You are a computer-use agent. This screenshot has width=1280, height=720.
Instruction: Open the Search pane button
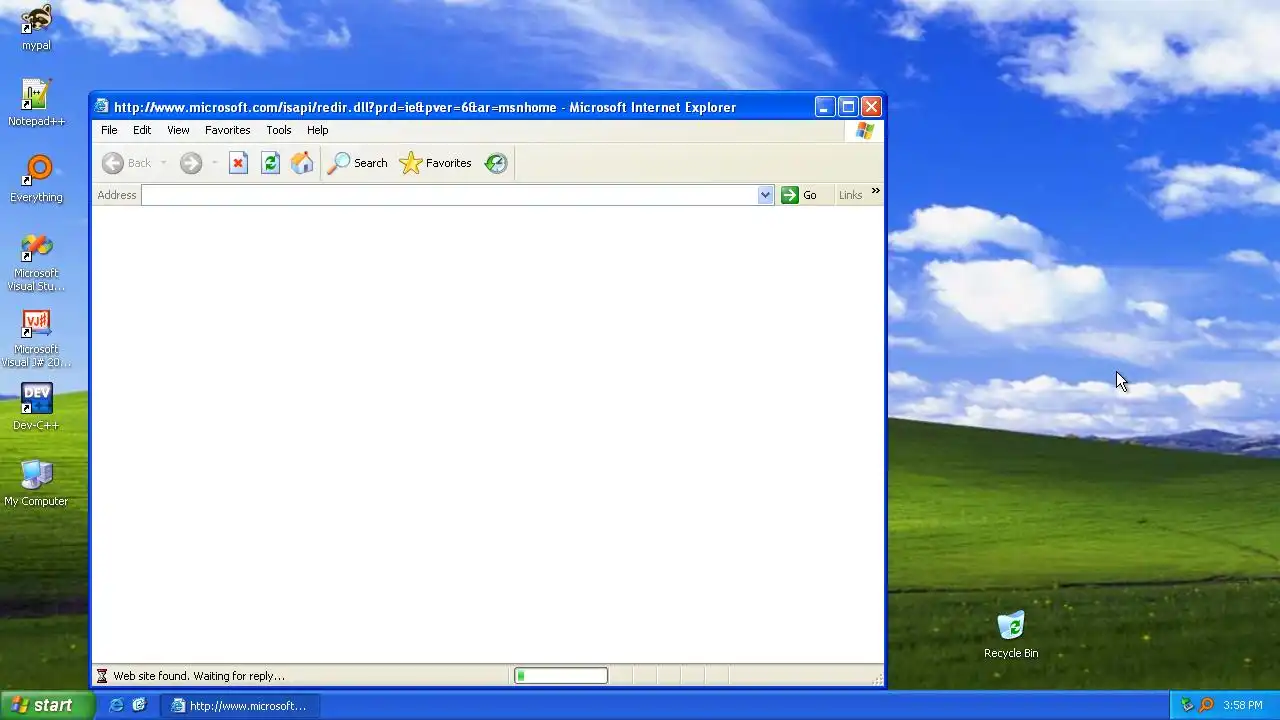tap(358, 163)
